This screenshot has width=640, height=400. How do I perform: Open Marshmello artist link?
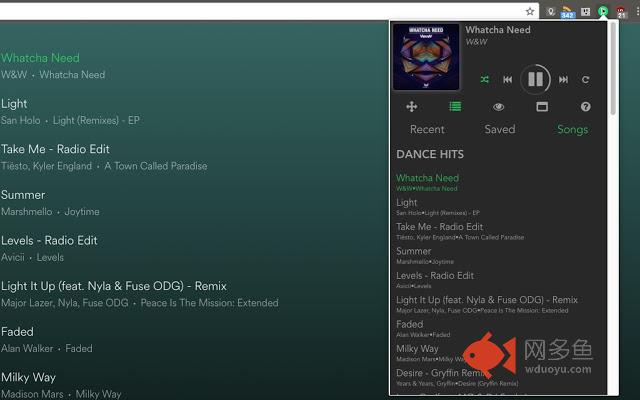click(x=27, y=212)
